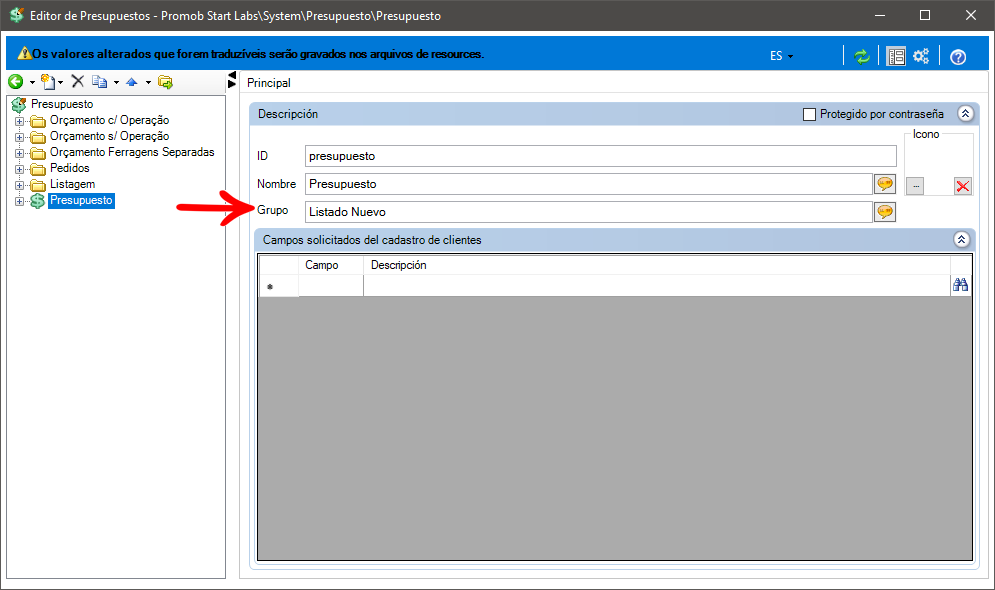Minimize the Editor de Presupuestos window
This screenshot has width=995, height=590.
[x=880, y=15]
